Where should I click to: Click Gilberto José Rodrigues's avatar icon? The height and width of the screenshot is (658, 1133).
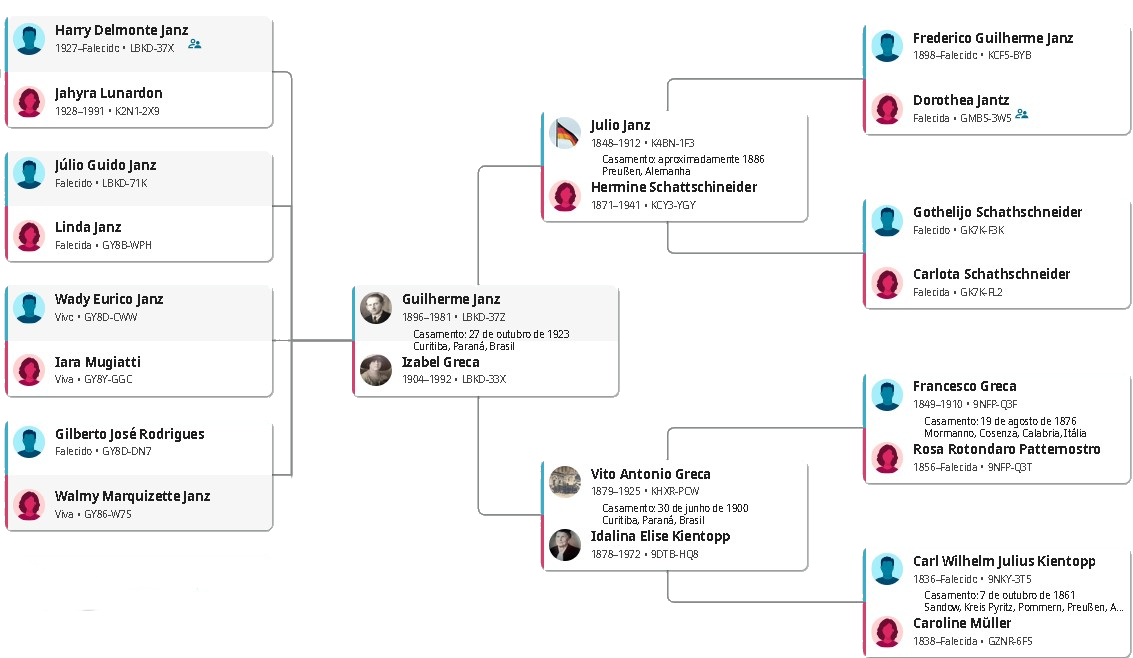click(30, 442)
